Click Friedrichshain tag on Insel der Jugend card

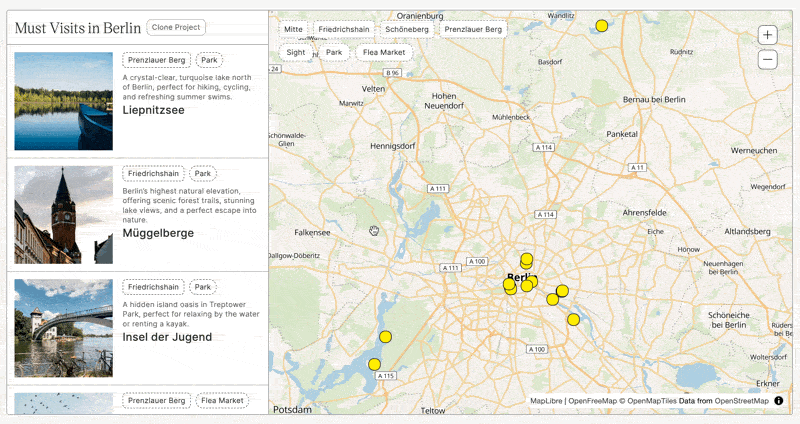[154, 287]
